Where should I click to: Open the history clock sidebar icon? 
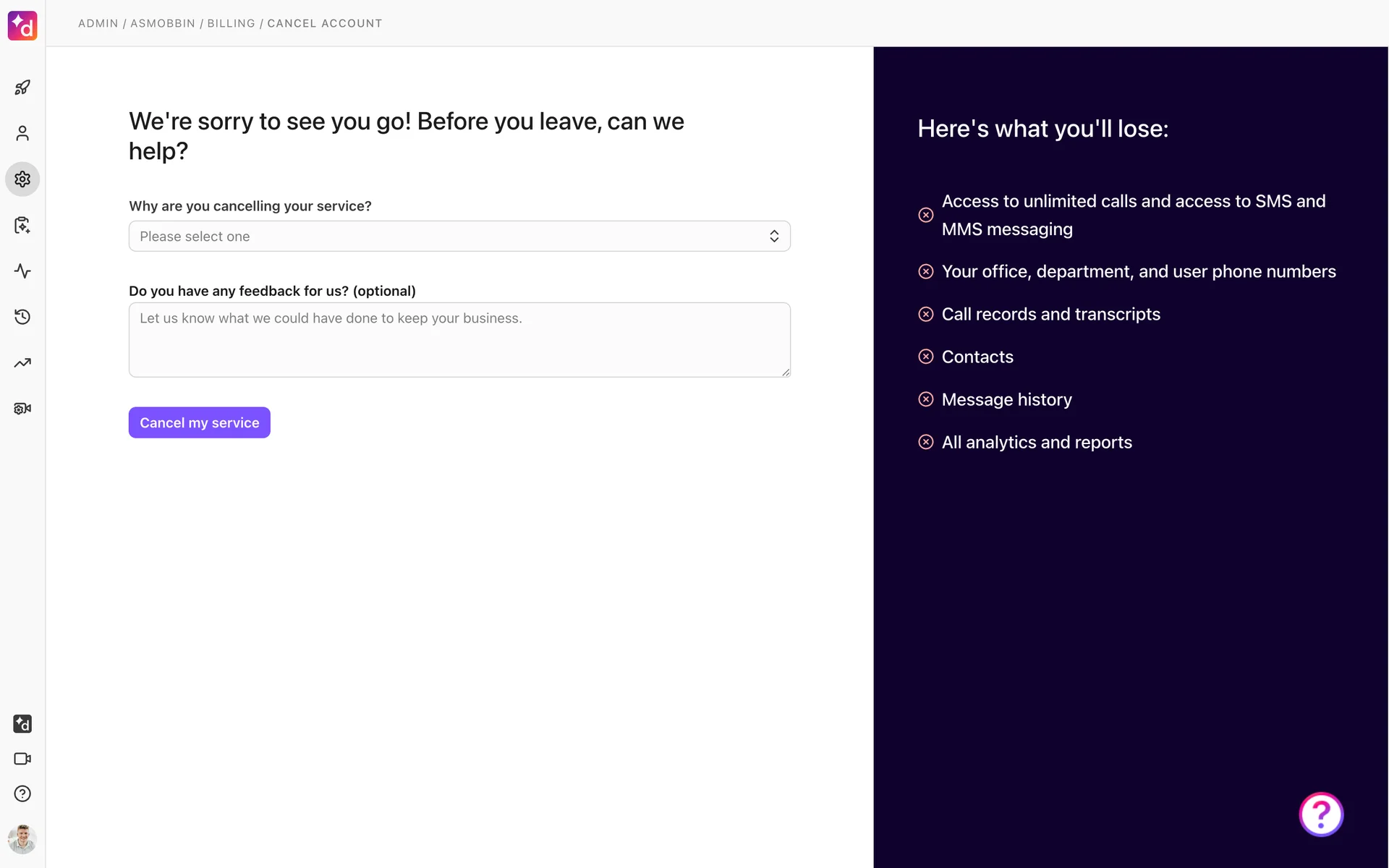(x=22, y=317)
